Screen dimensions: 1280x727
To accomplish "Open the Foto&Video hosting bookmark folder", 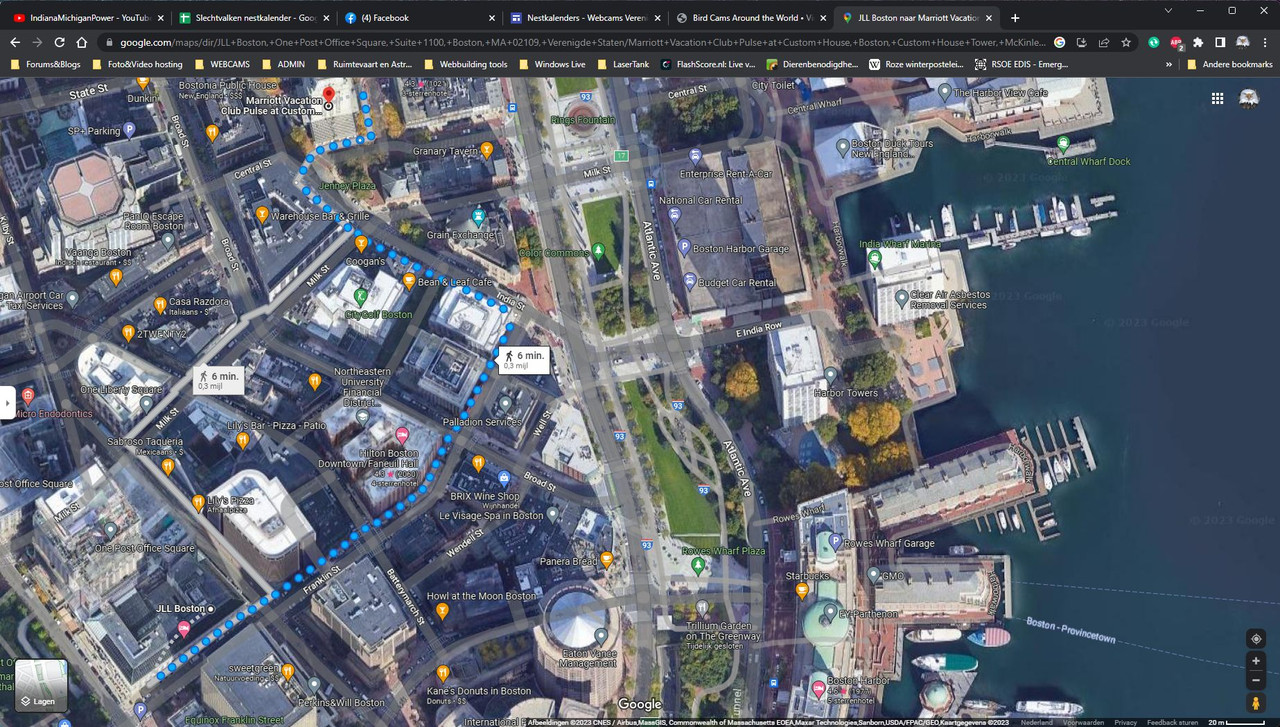I will tap(137, 64).
